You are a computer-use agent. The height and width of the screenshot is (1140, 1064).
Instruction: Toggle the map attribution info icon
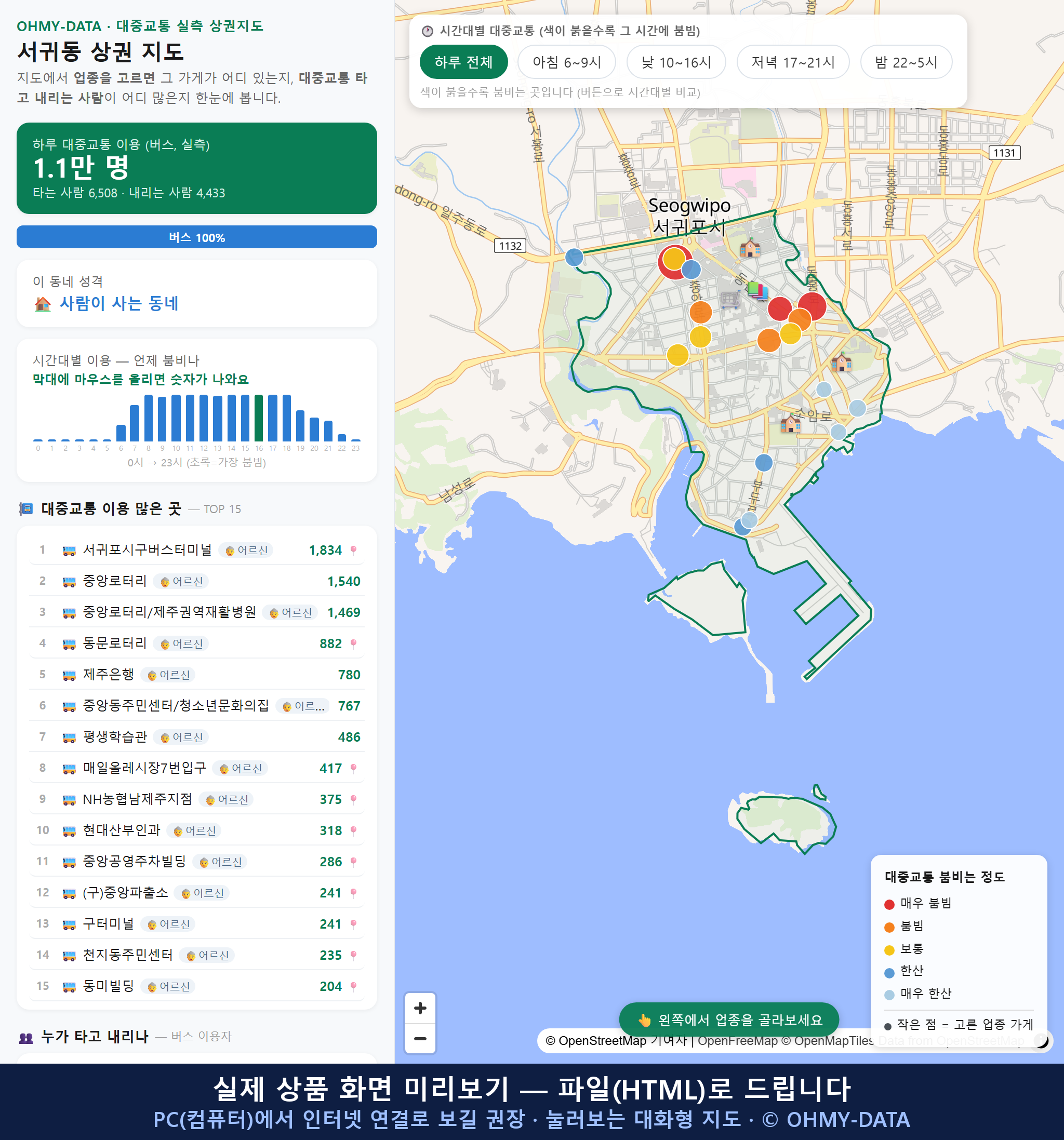pyautogui.click(x=1041, y=1040)
